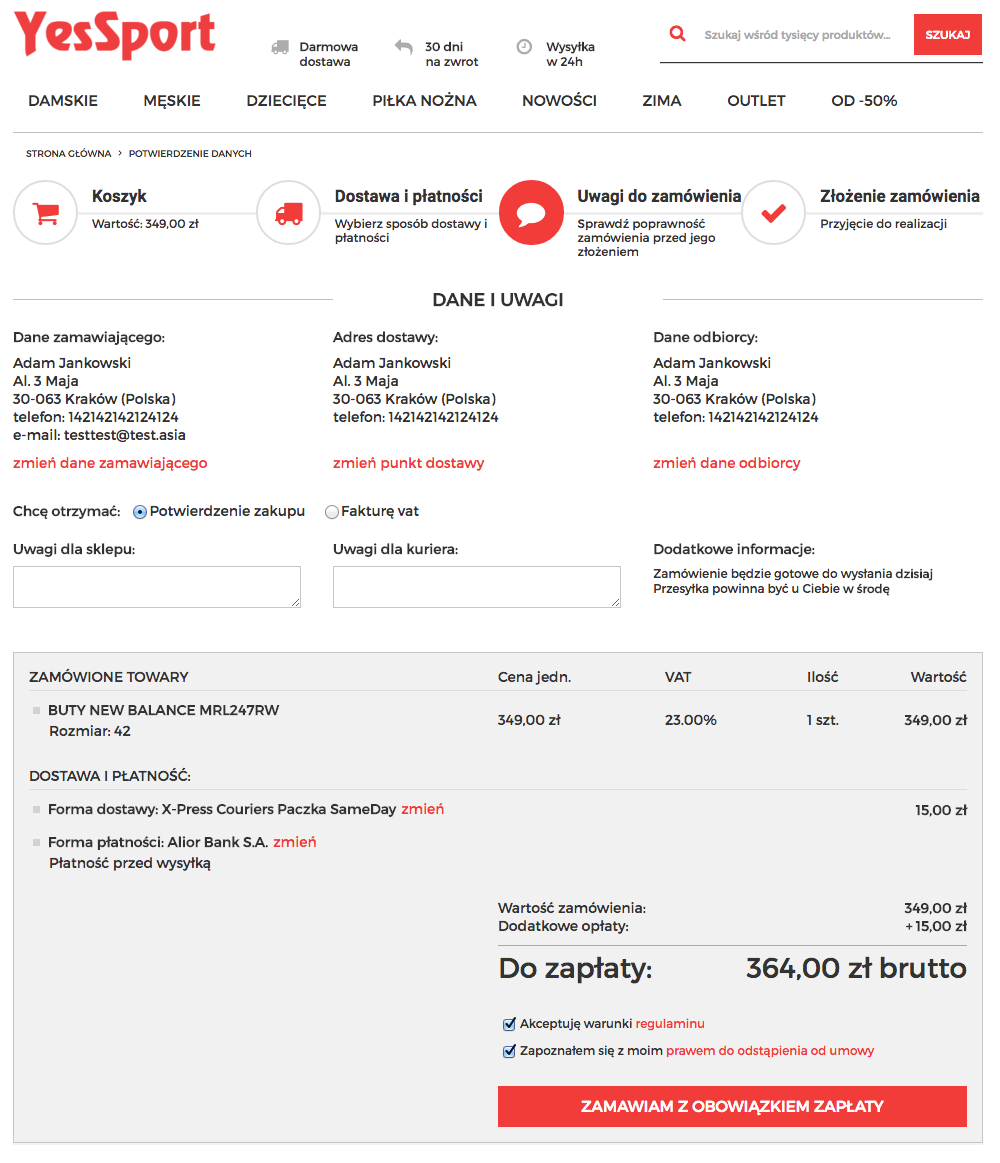The height and width of the screenshot is (1163, 1000).
Task: Click the order comments speech bubble icon
Action: [531, 212]
